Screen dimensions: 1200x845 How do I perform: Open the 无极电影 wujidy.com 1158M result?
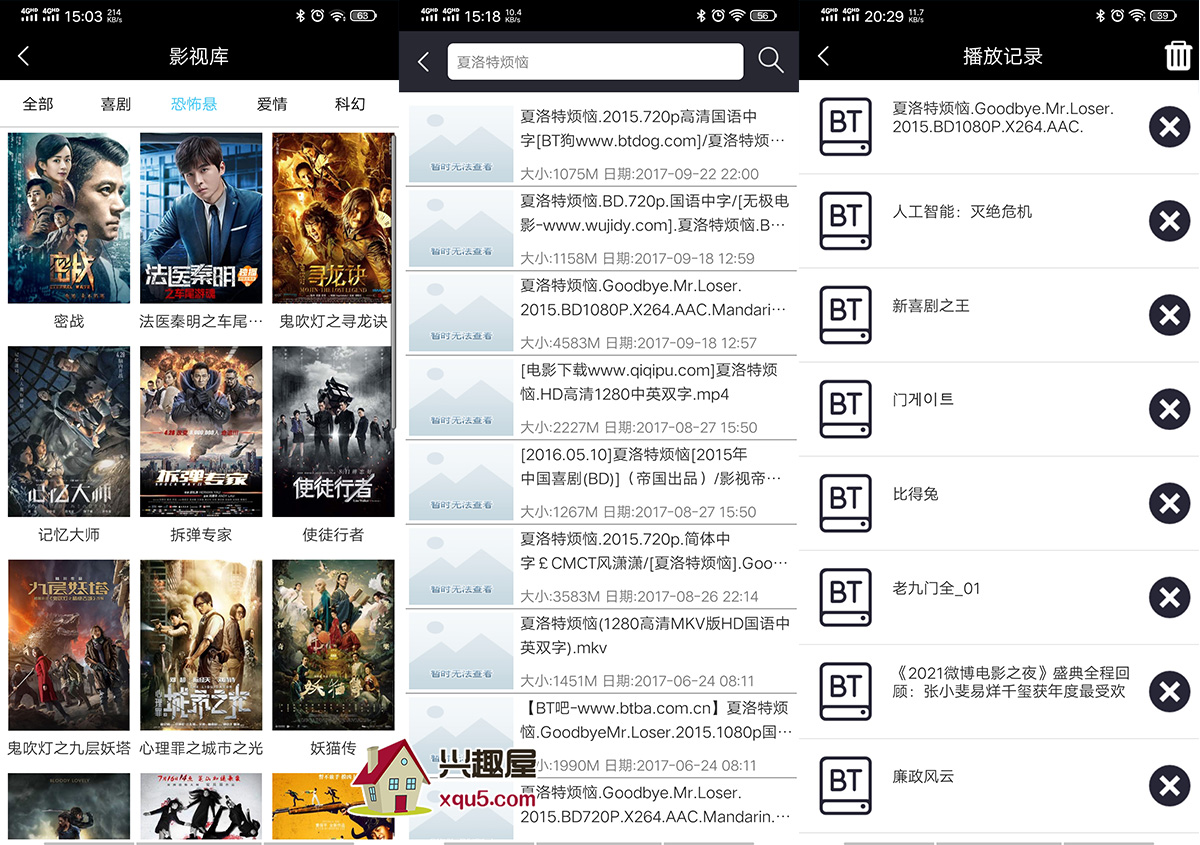(601, 228)
